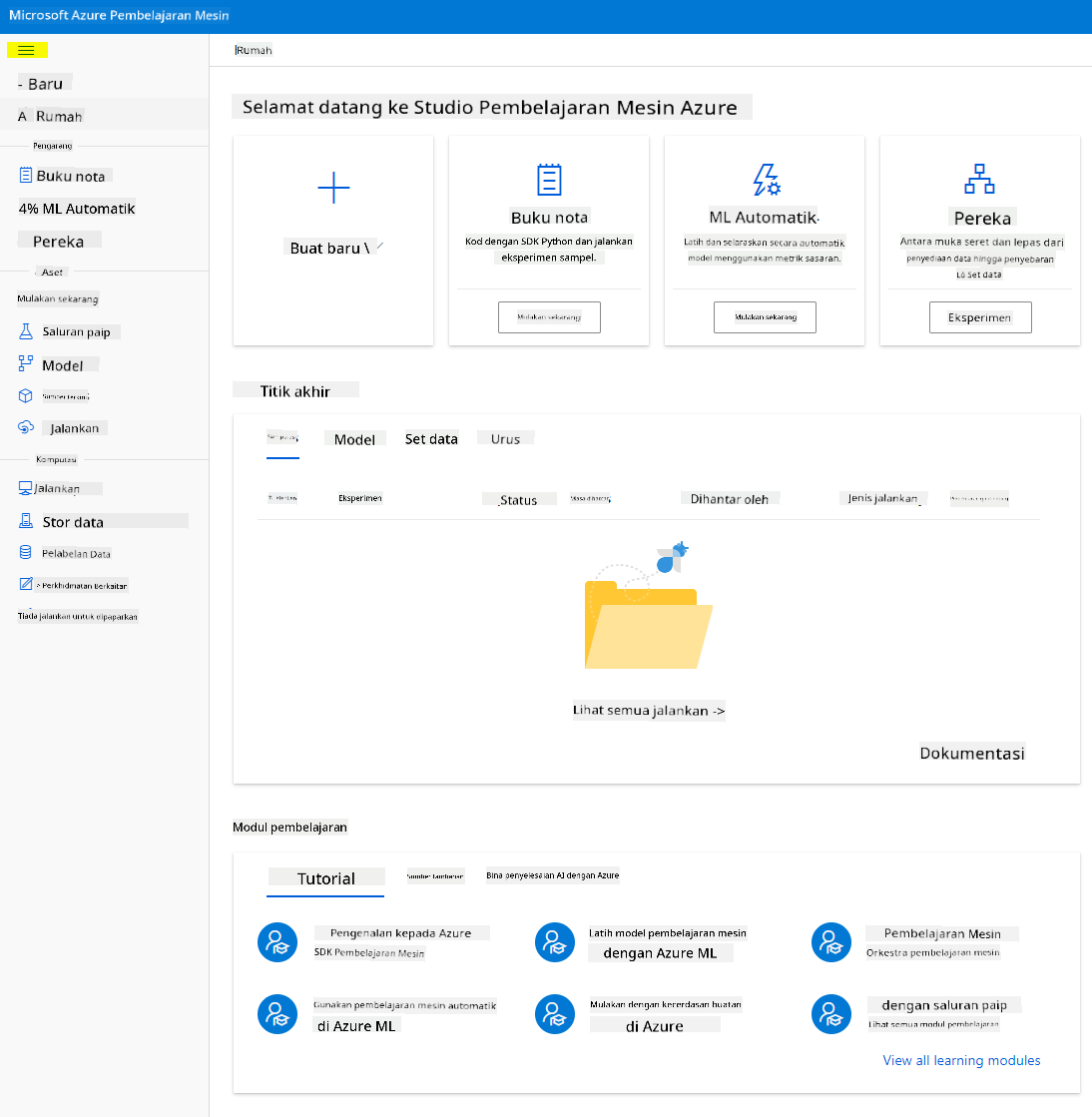Click the Pembelajaran Mesin Orkestra tutorial icon
The height and width of the screenshot is (1117, 1092).
831,942
